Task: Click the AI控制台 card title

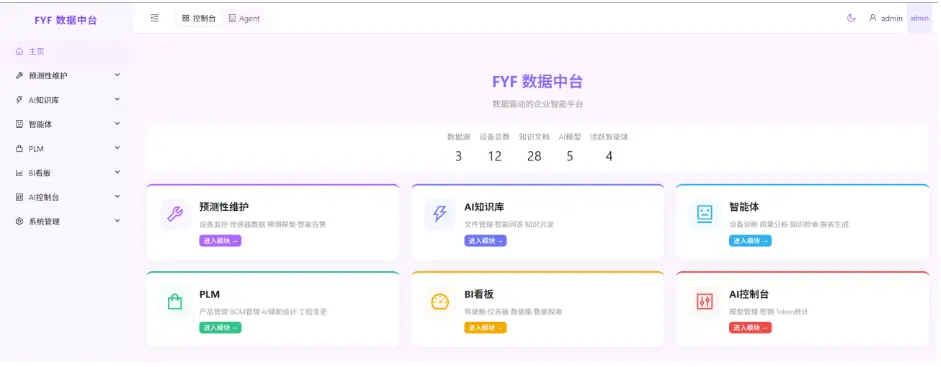Action: (749, 294)
